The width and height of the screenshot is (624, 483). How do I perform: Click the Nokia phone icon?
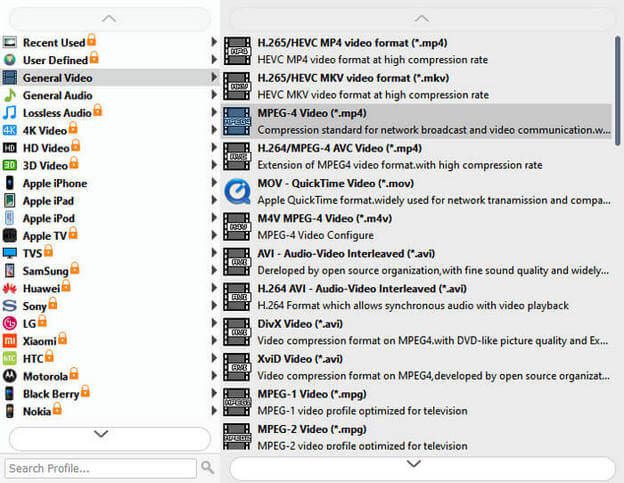click(x=10, y=411)
